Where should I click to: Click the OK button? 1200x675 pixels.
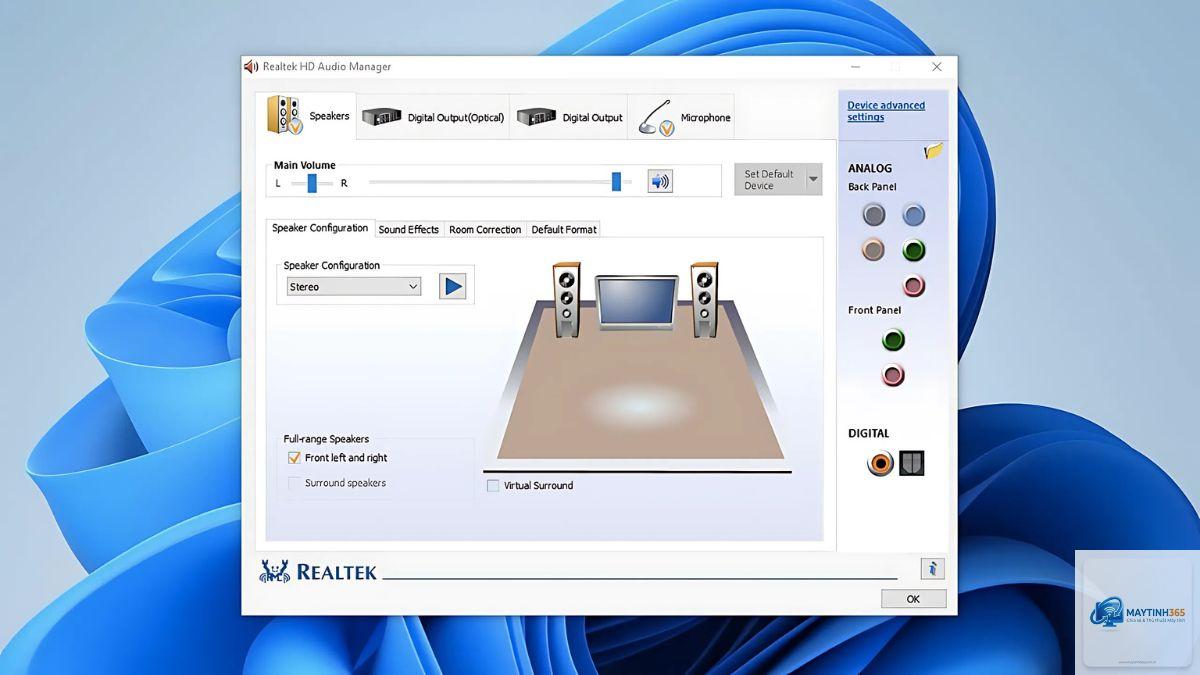pyautogui.click(x=913, y=599)
